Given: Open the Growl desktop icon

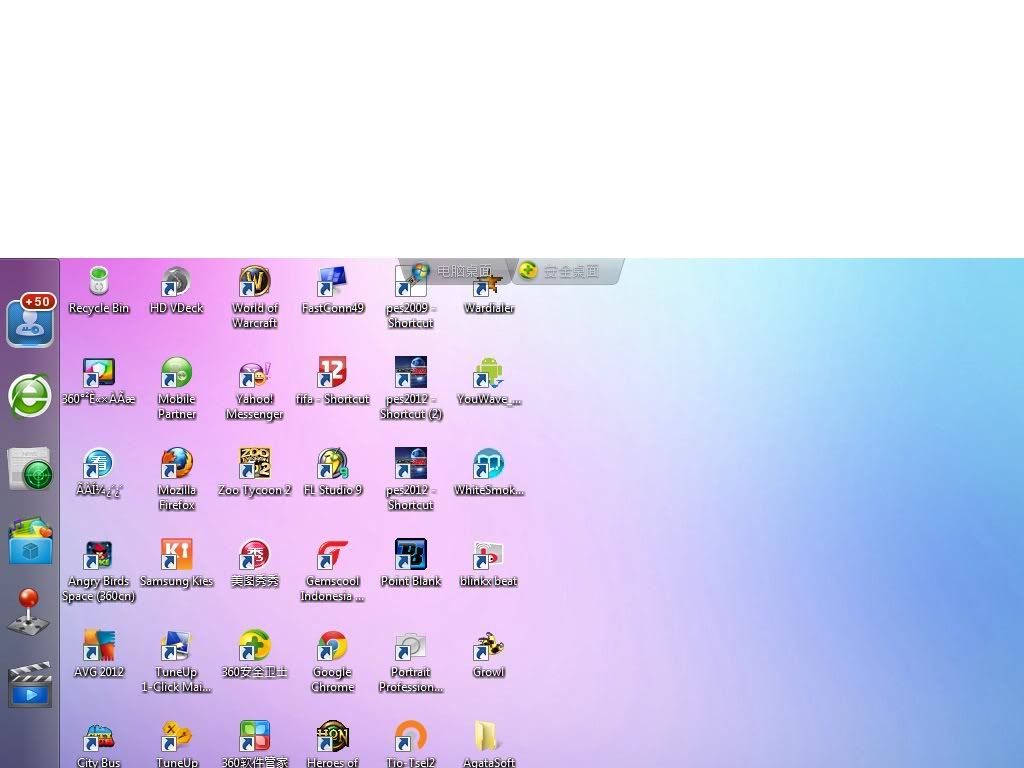Looking at the screenshot, I should click(x=488, y=646).
